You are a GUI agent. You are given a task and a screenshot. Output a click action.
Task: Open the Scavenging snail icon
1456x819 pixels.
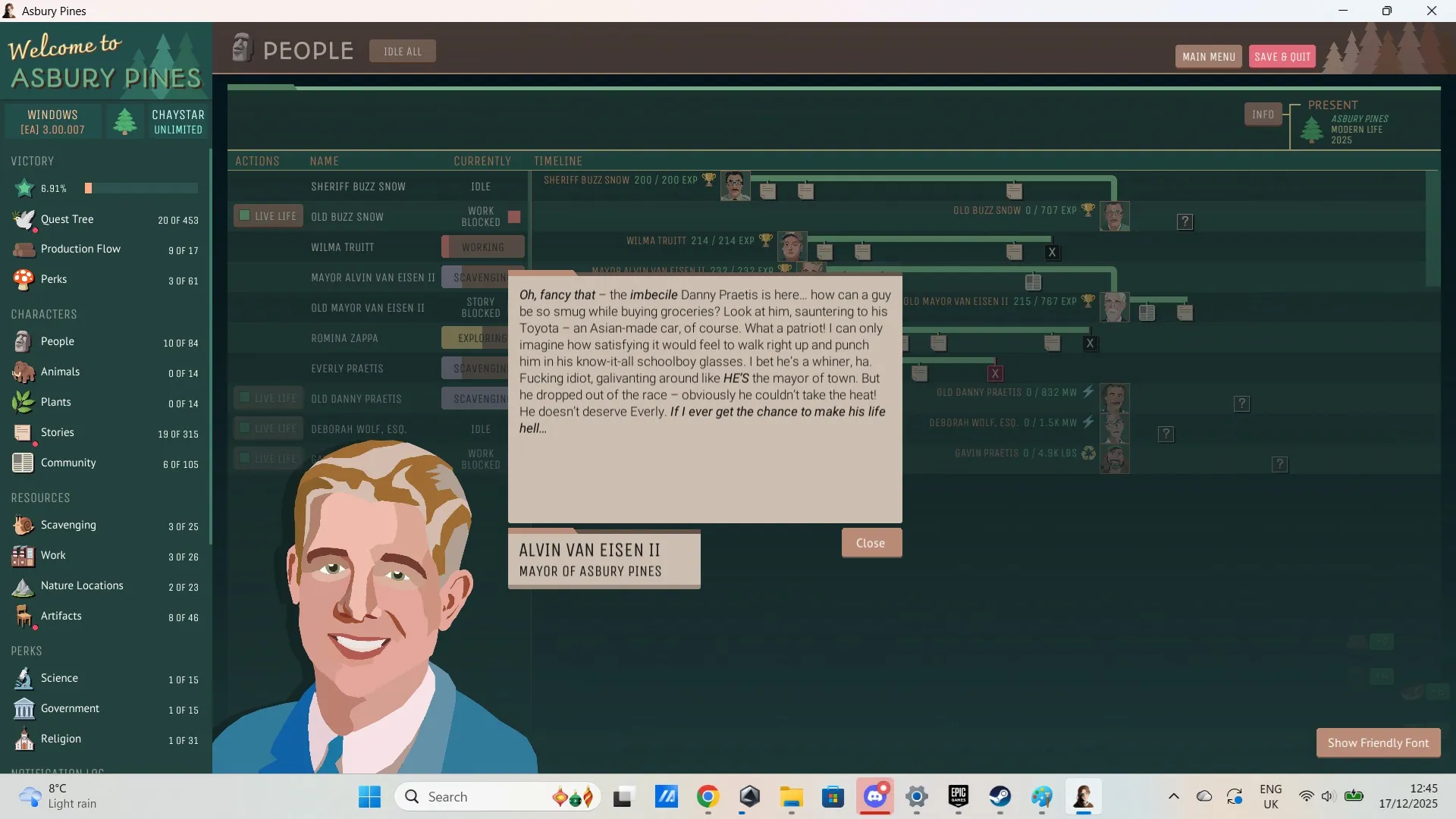24,526
